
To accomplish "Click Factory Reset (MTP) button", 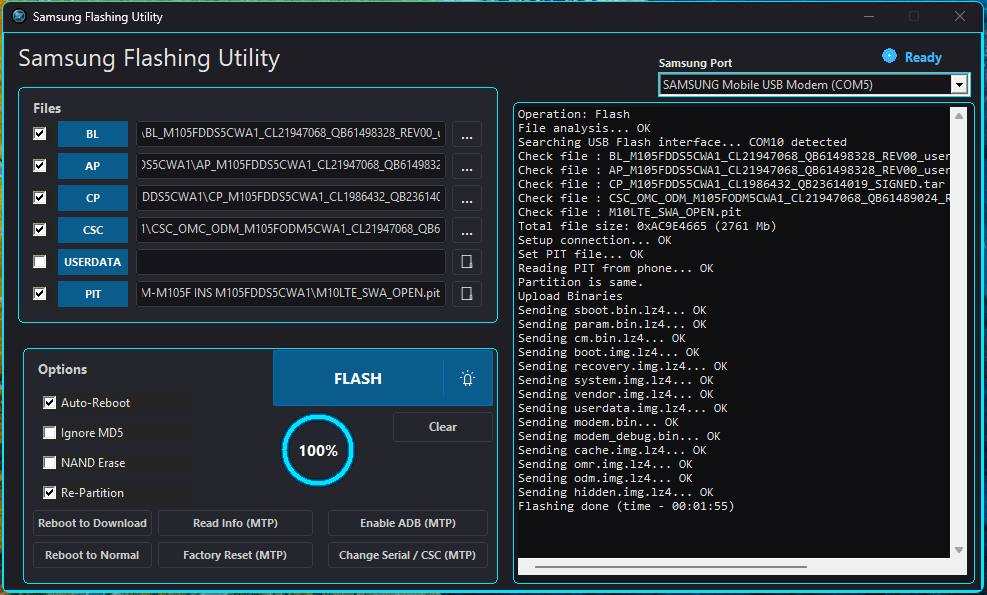I will coord(235,555).
